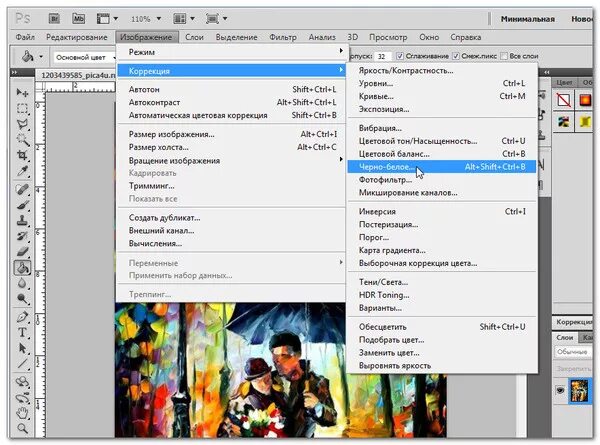Open the Коррекция panel tab
Viewport: 600px width, 445px height.
coord(573,322)
